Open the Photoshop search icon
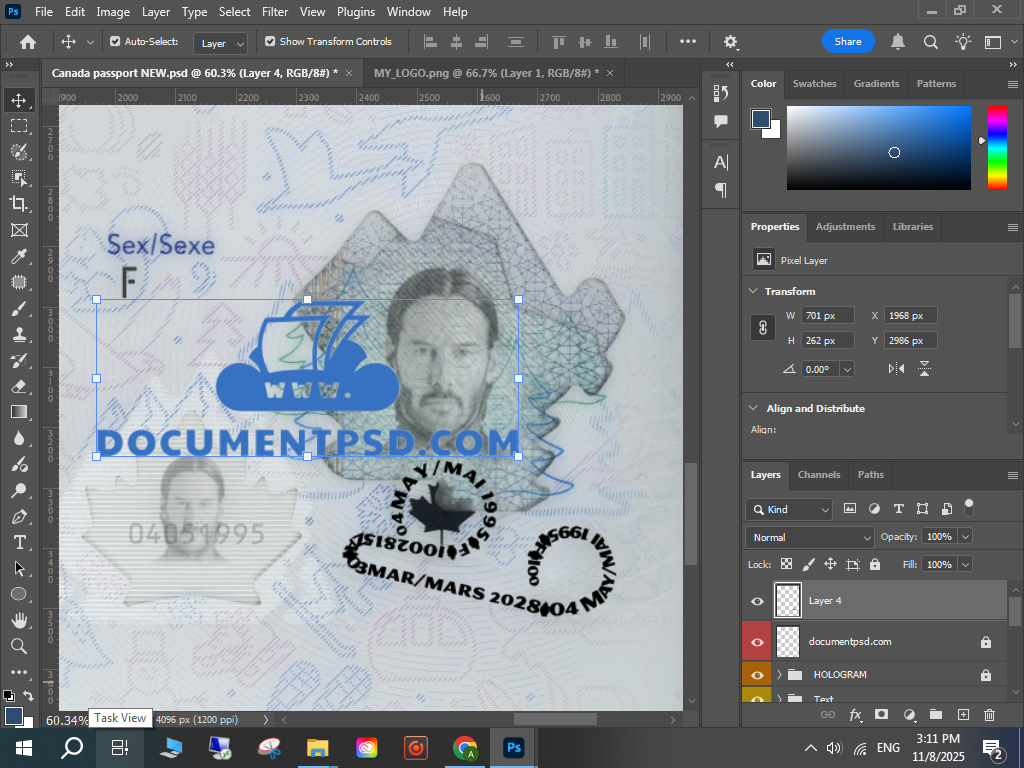1024x768 pixels. [x=930, y=42]
